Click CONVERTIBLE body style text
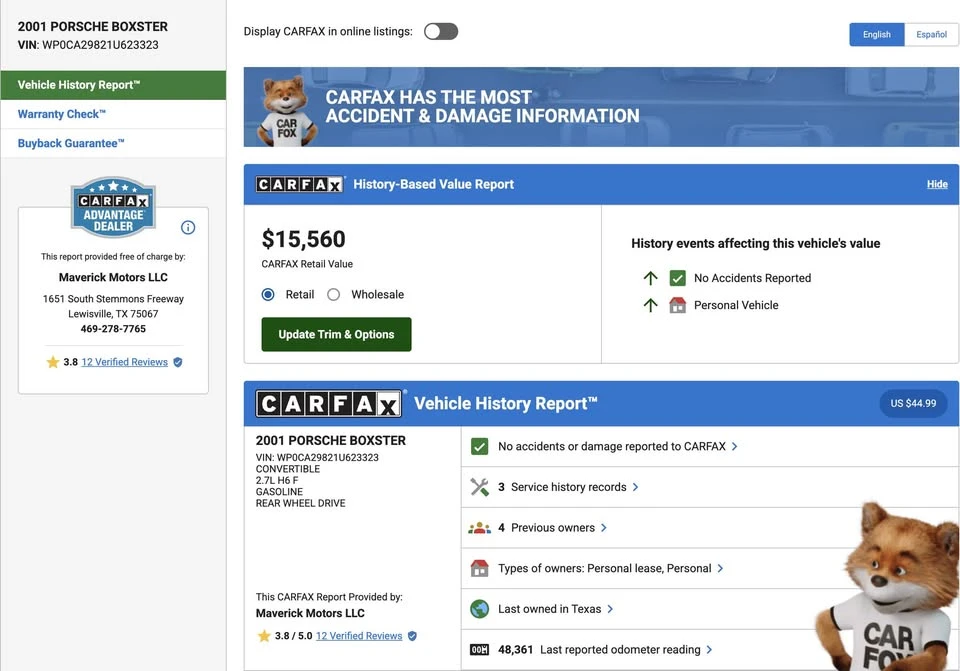 [x=288, y=469]
